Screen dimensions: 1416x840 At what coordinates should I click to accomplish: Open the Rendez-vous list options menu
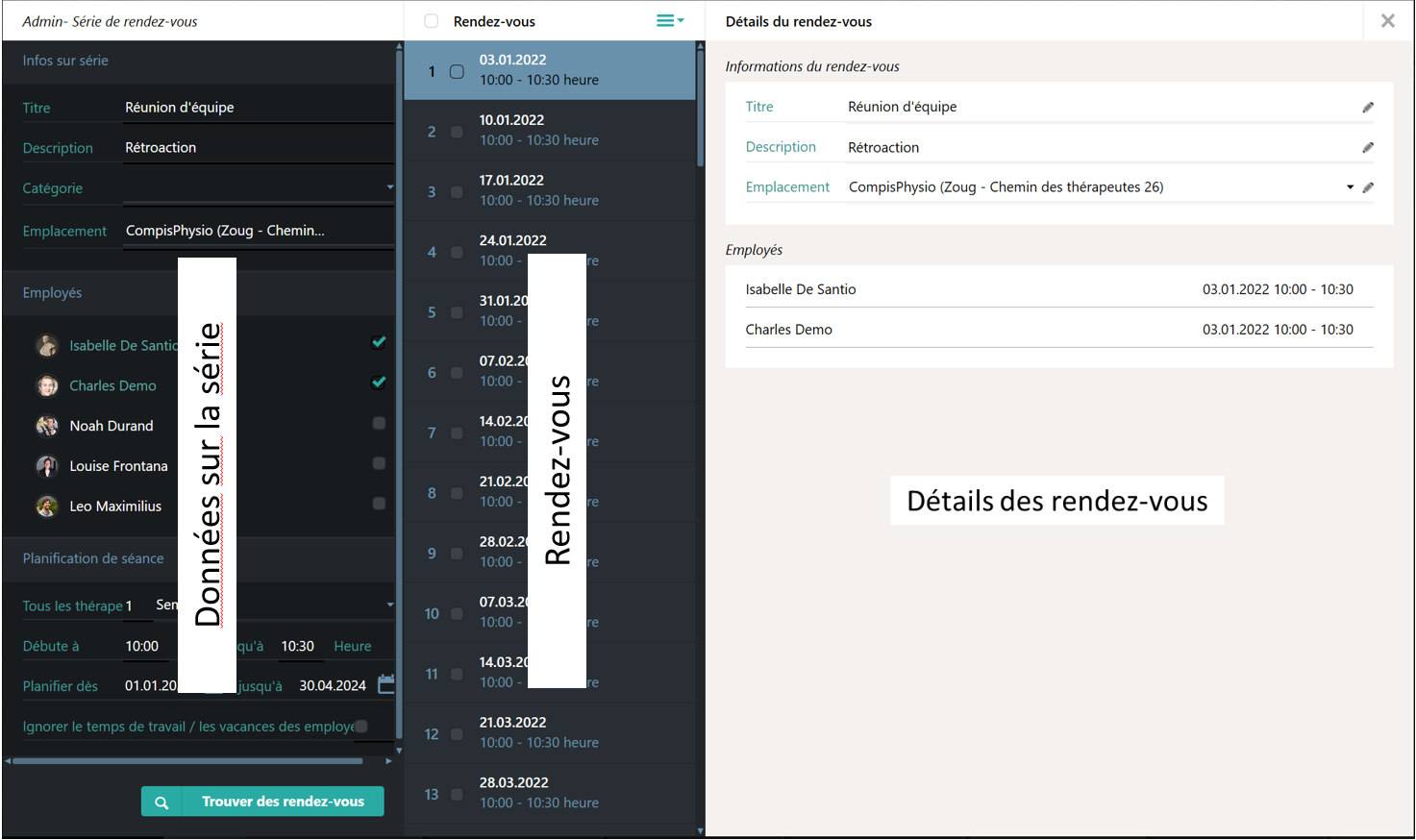669,21
